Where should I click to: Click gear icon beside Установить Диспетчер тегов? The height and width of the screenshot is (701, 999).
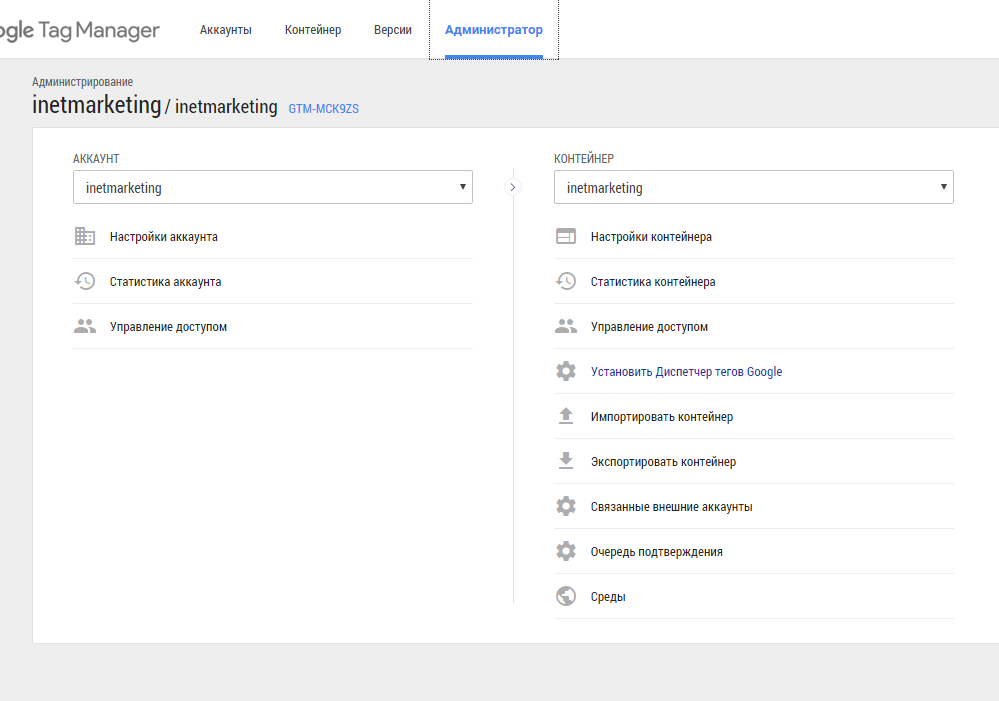click(x=566, y=371)
